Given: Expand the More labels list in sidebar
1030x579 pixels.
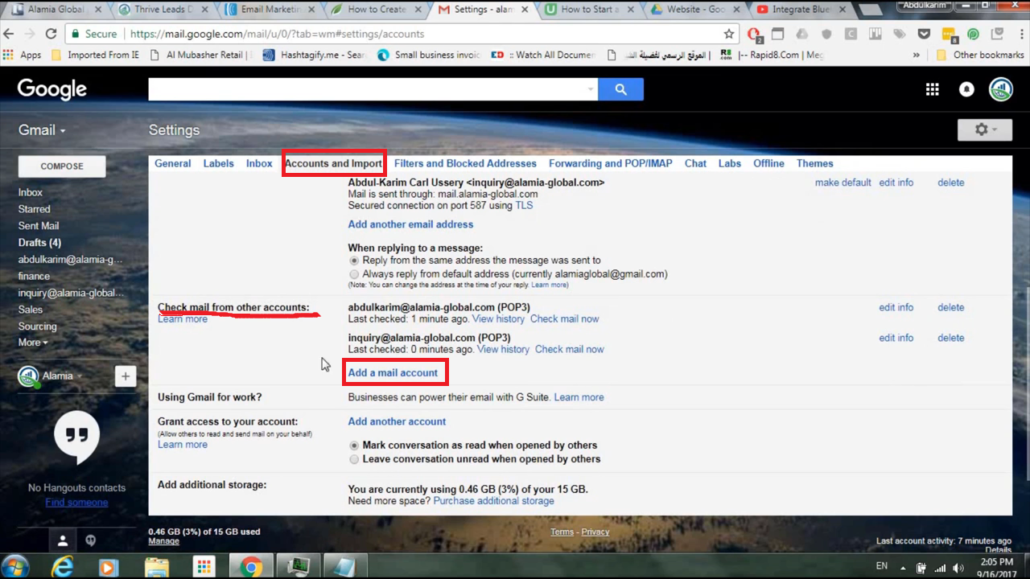Looking at the screenshot, I should [x=32, y=343].
